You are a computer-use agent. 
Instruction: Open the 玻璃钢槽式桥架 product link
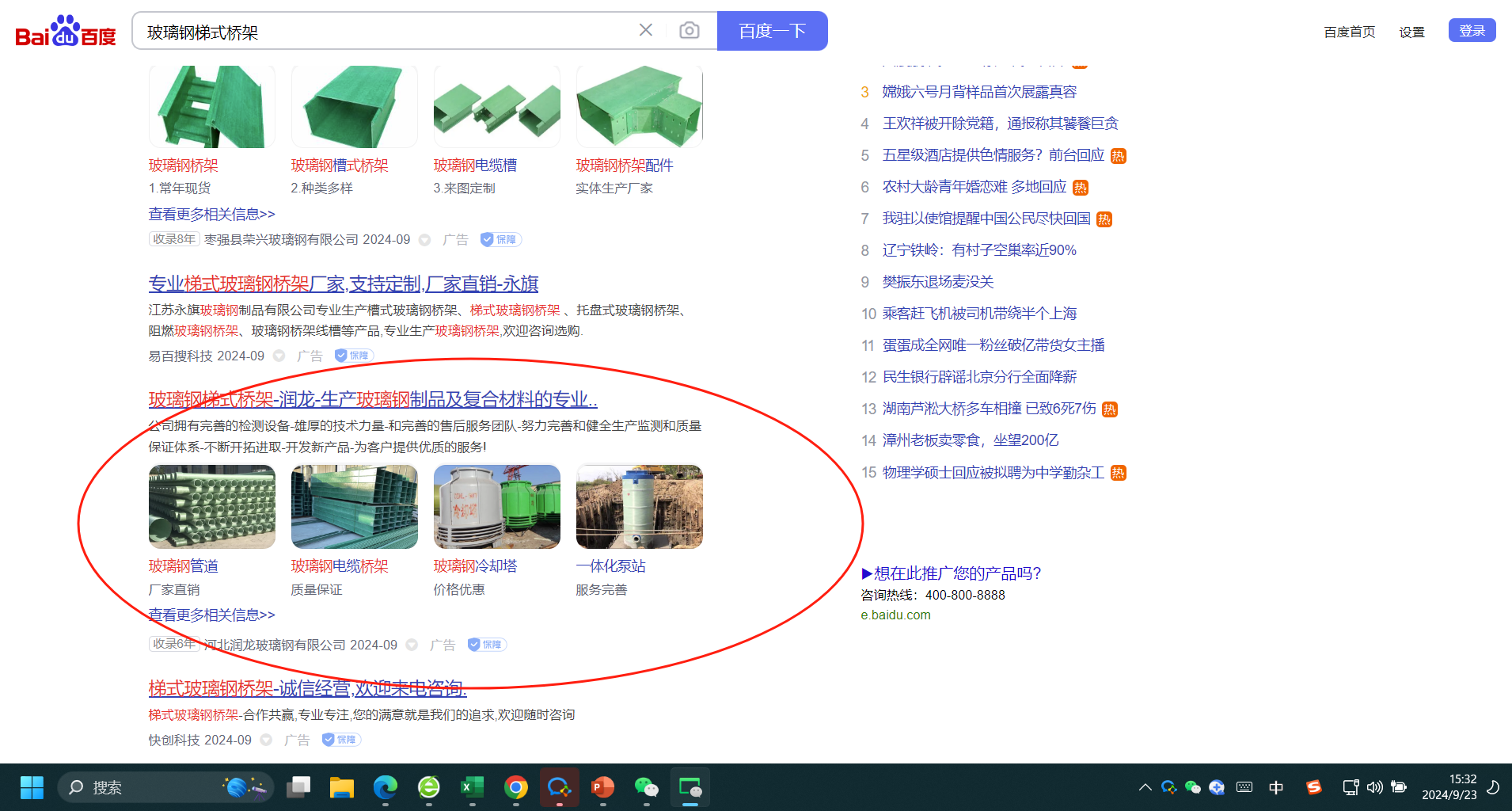[x=340, y=166]
